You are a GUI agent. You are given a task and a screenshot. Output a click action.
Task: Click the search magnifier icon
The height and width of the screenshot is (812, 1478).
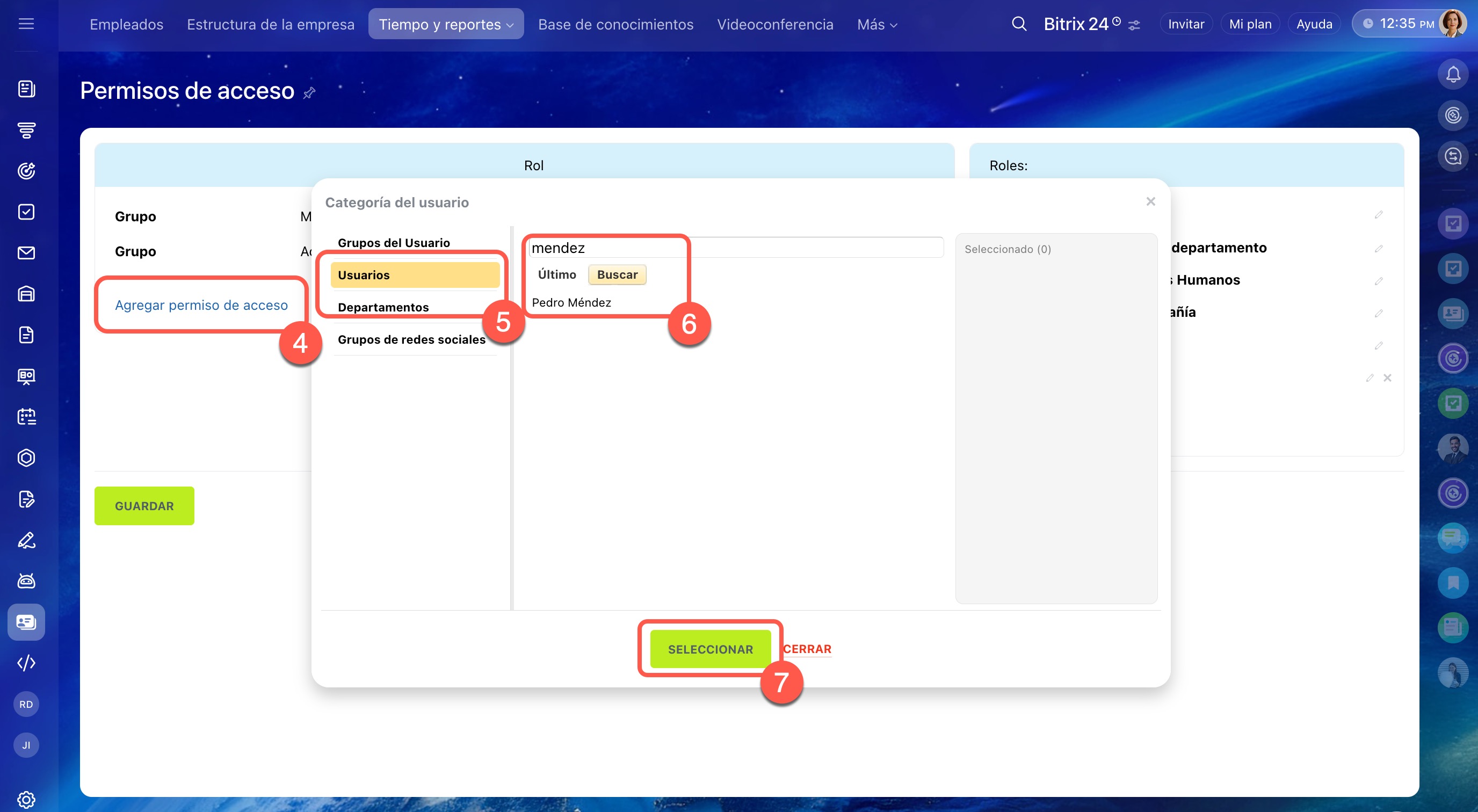tap(1018, 24)
